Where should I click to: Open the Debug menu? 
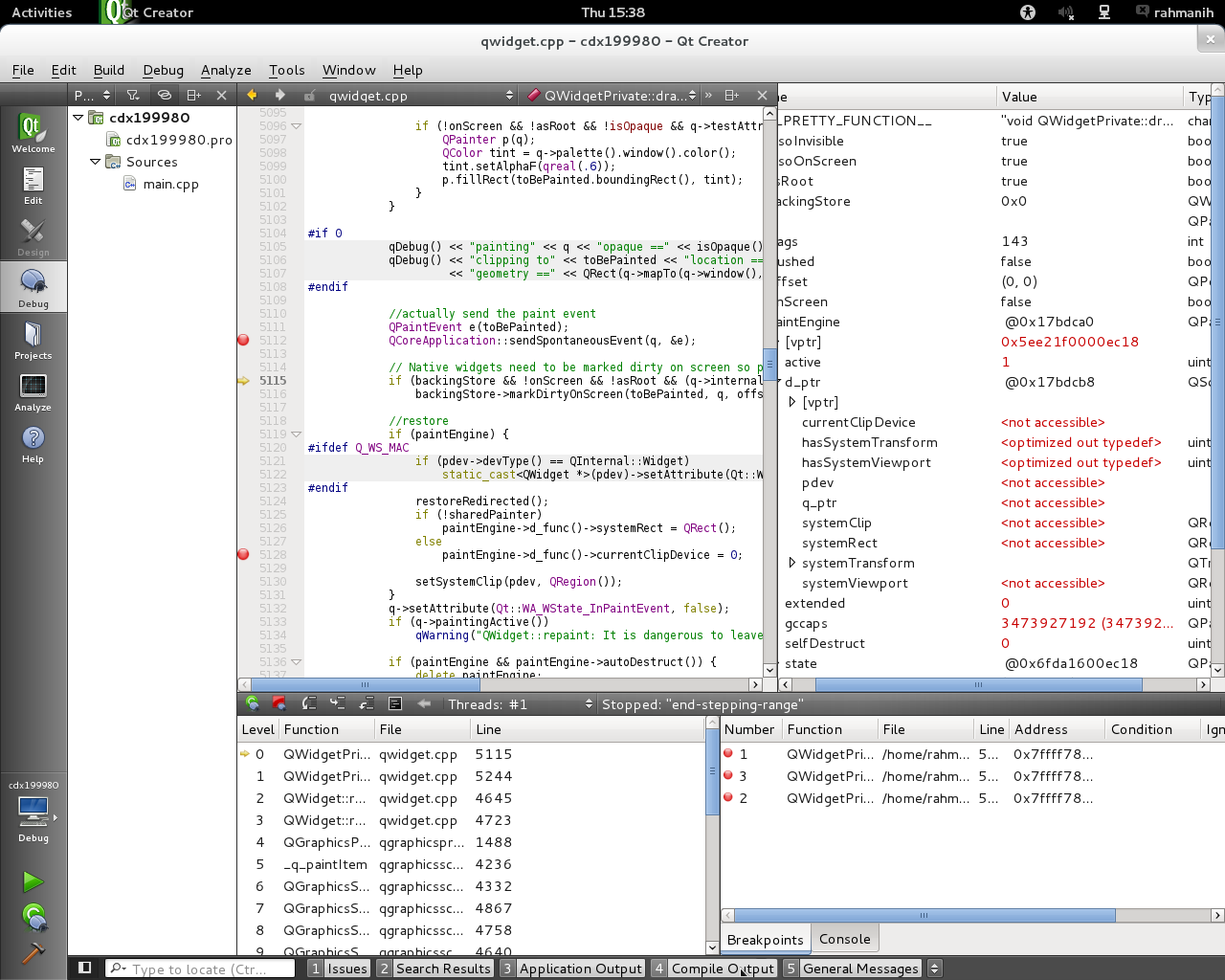[163, 70]
